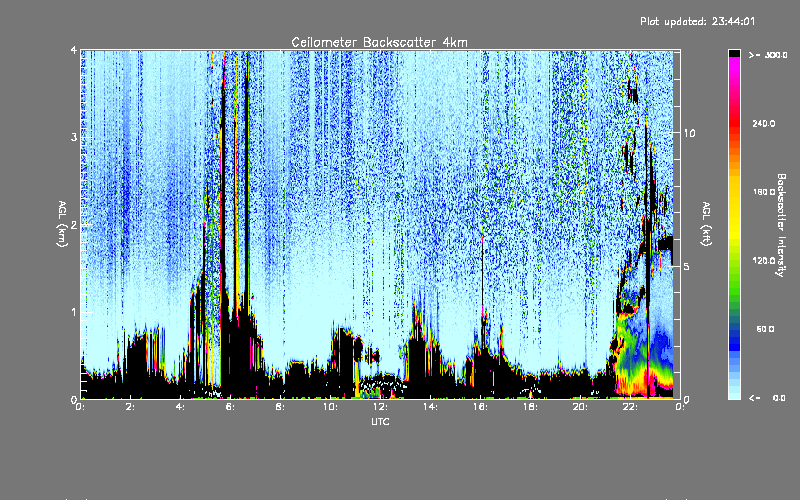800x500 pixels.
Task: Click the '12:' UTC hour tick label
Action: (x=380, y=407)
